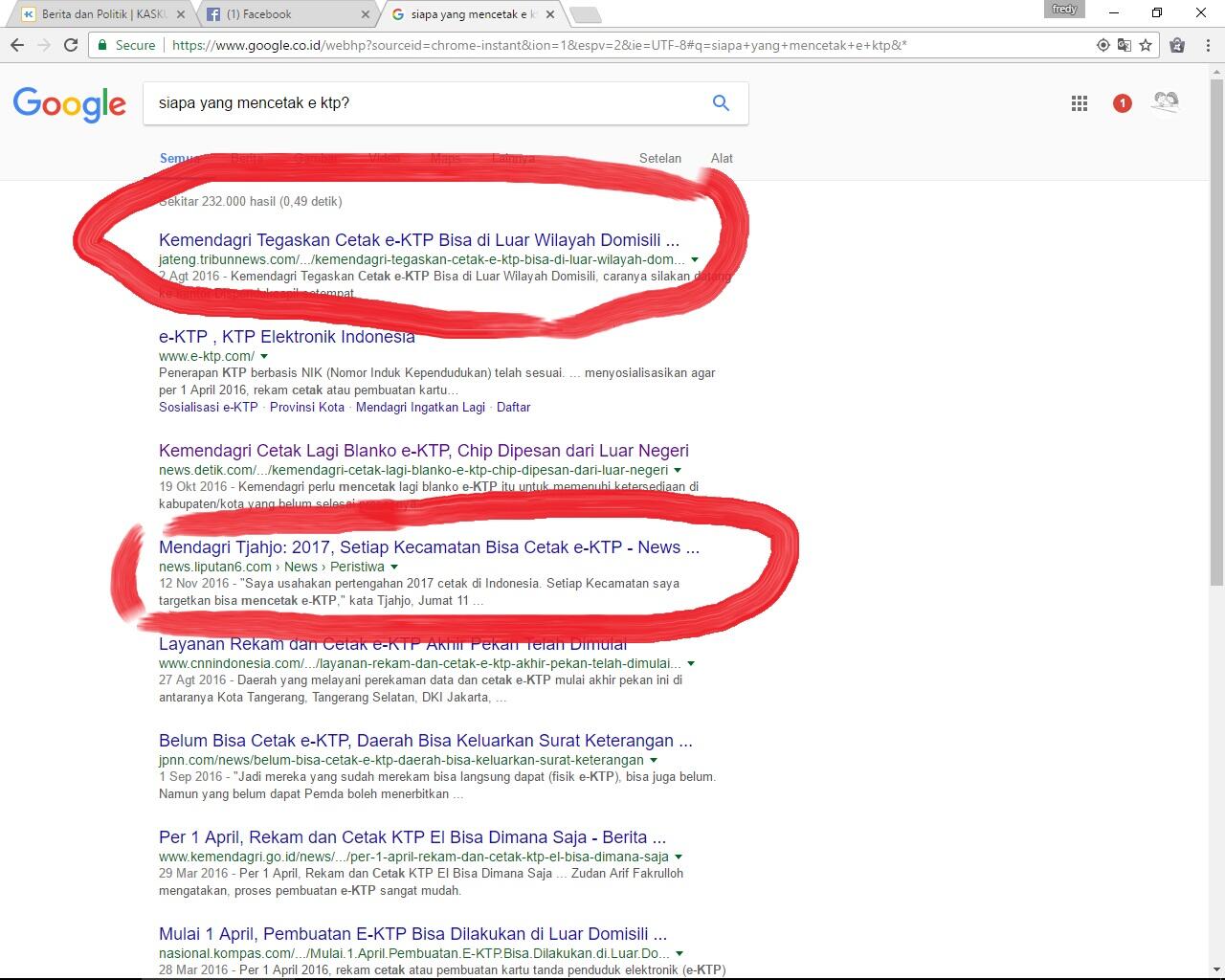Viewport: 1225px width, 980px height.
Task: Open Layanan Rekam dan Cetak e-KTP result
Action: [x=392, y=643]
